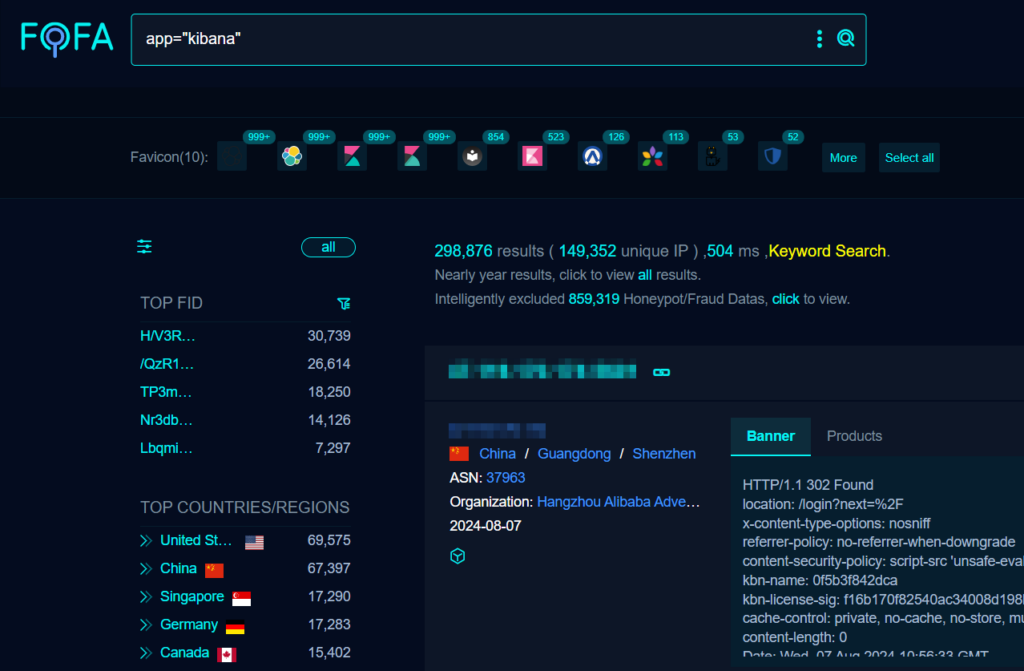1024x671 pixels.
Task: Open the sidebar filter settings icon
Action: pos(144,246)
